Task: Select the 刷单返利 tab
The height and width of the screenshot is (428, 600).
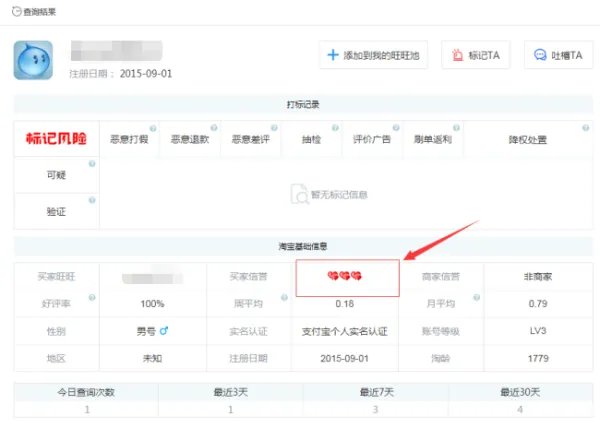Action: (433, 139)
